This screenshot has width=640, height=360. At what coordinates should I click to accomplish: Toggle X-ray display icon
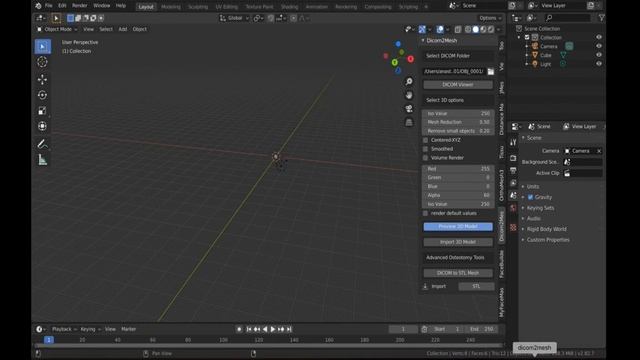[458, 29]
